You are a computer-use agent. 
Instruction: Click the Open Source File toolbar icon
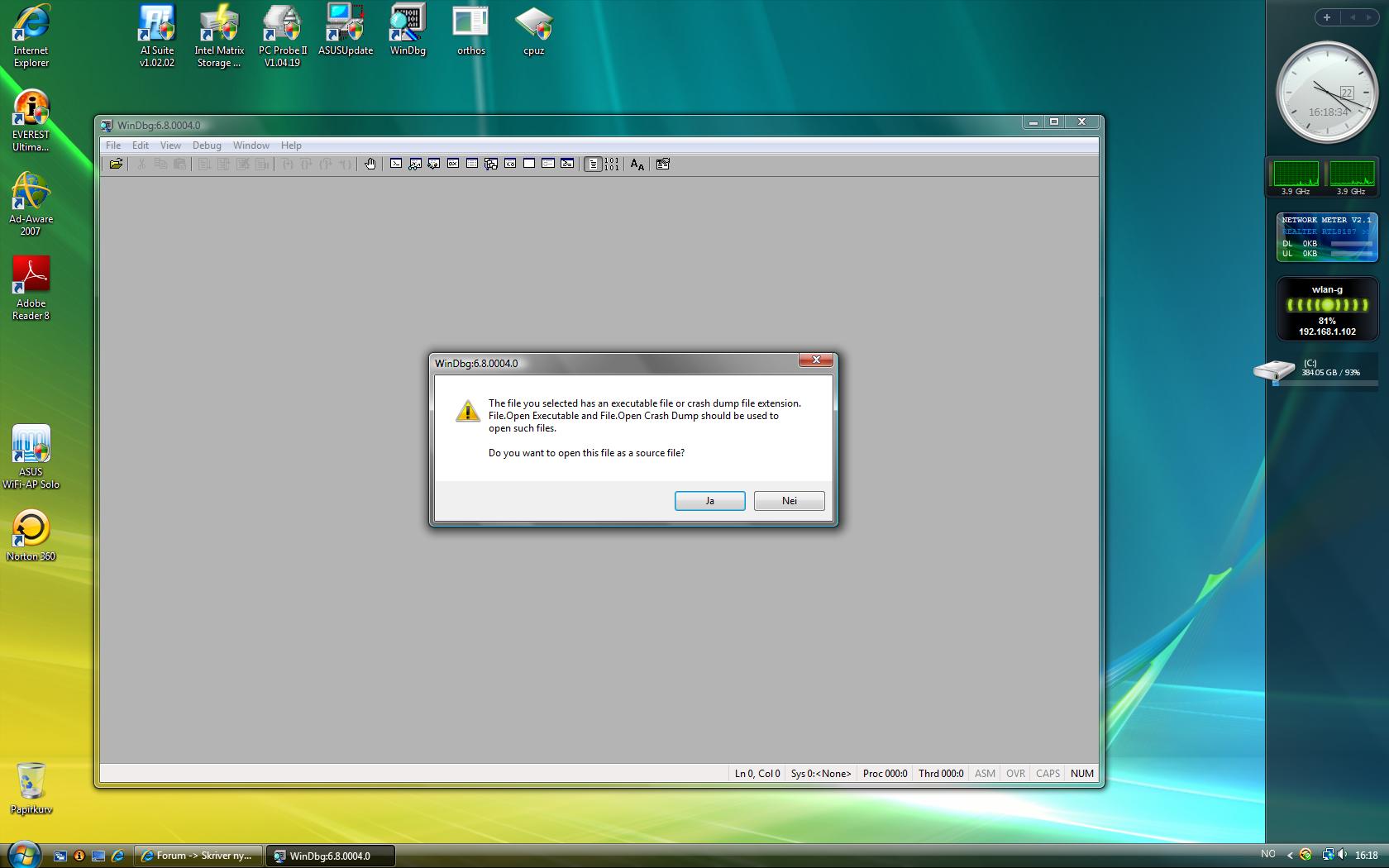tap(116, 164)
